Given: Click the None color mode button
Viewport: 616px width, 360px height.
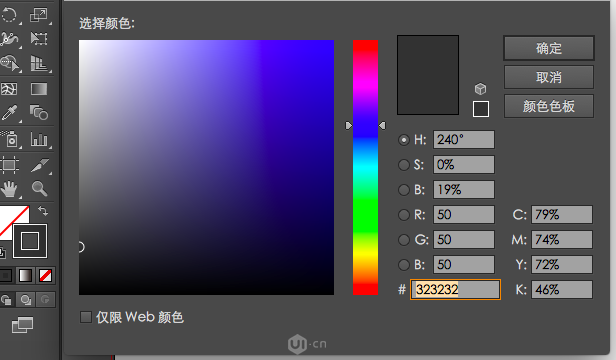Looking at the screenshot, I should point(45,276).
